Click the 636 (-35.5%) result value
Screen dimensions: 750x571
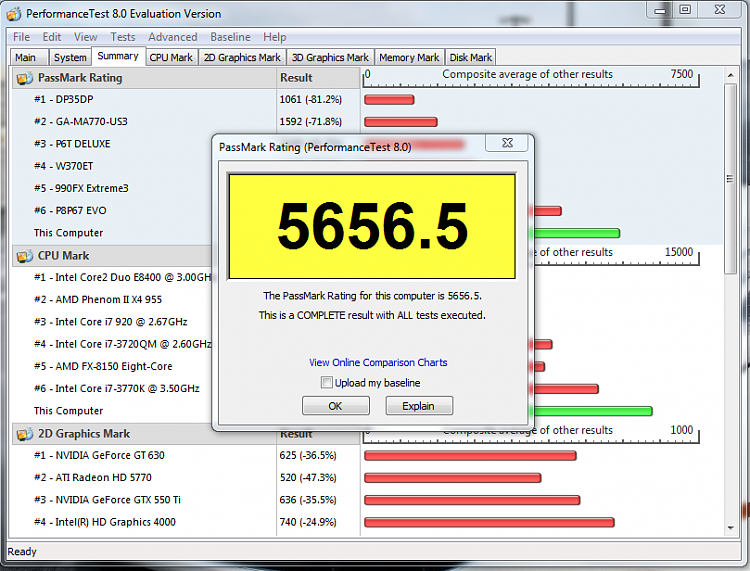tap(308, 500)
